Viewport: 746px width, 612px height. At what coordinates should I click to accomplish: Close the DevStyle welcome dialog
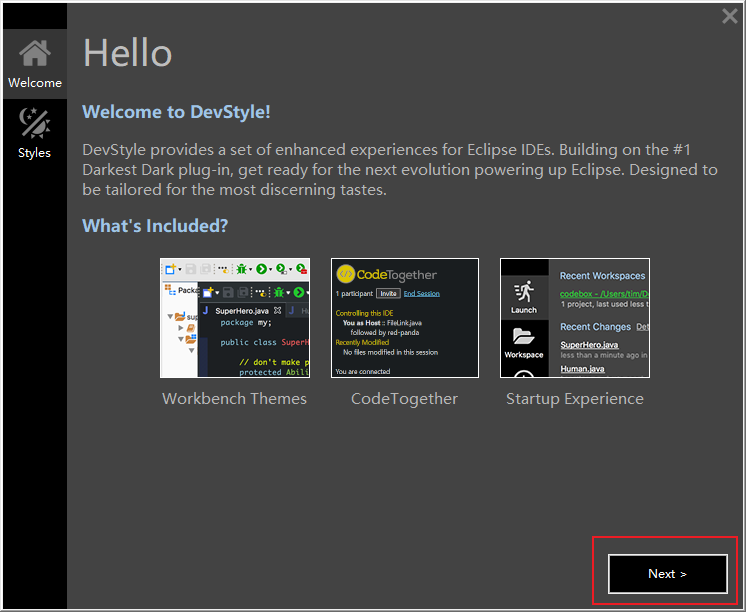click(x=729, y=16)
